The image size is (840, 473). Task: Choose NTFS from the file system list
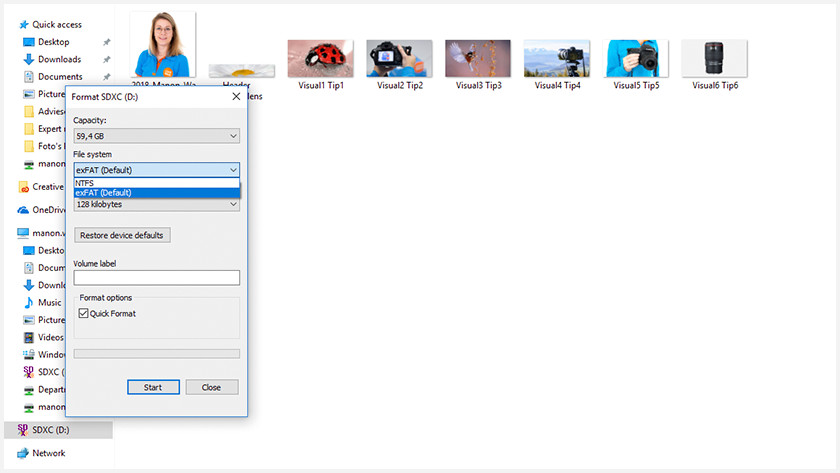tap(156, 183)
